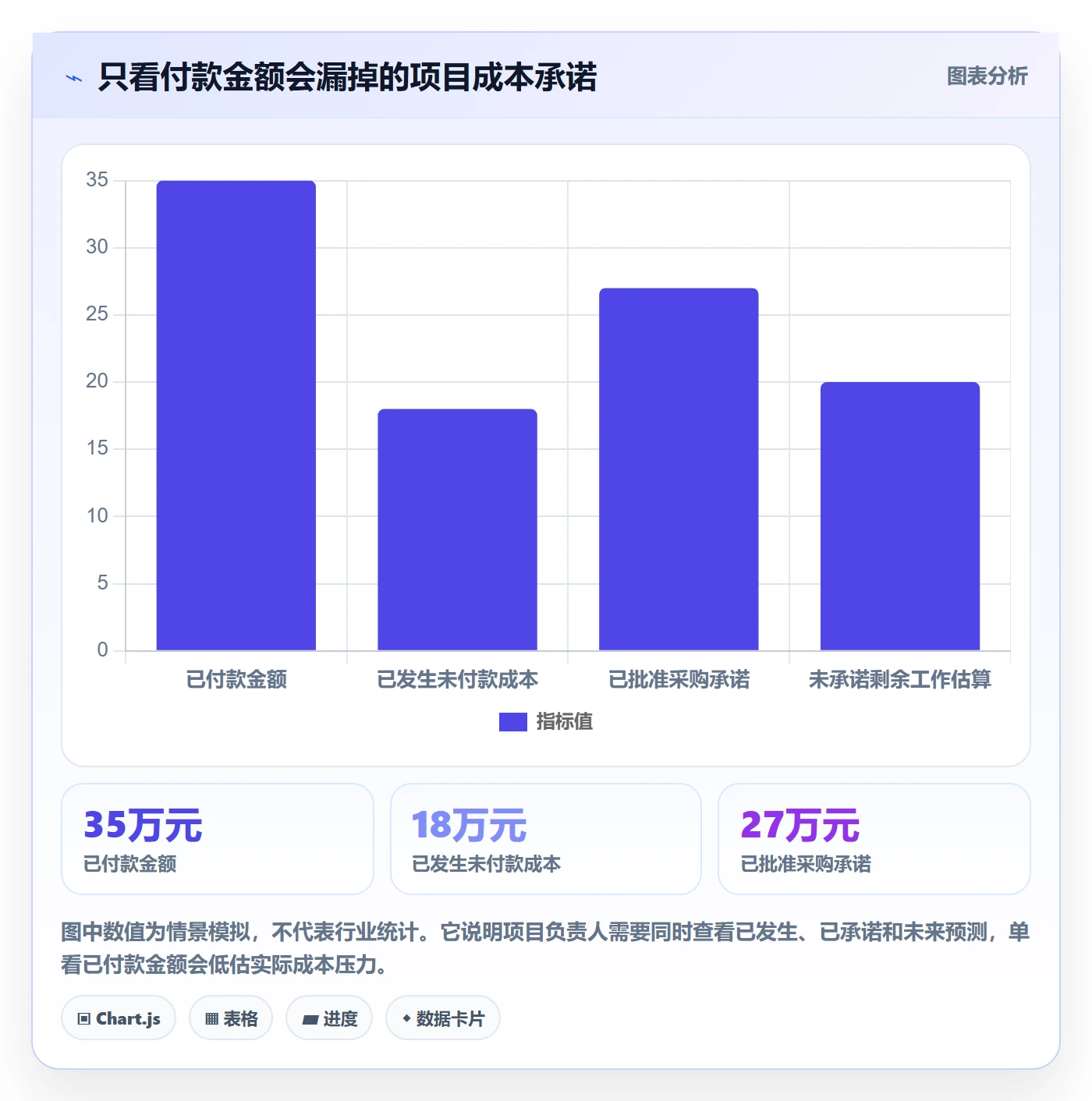Screen dimensions: 1092x1101
Task: Click the description paragraph starting 图中数值为情景模拟
Action: 545,948
